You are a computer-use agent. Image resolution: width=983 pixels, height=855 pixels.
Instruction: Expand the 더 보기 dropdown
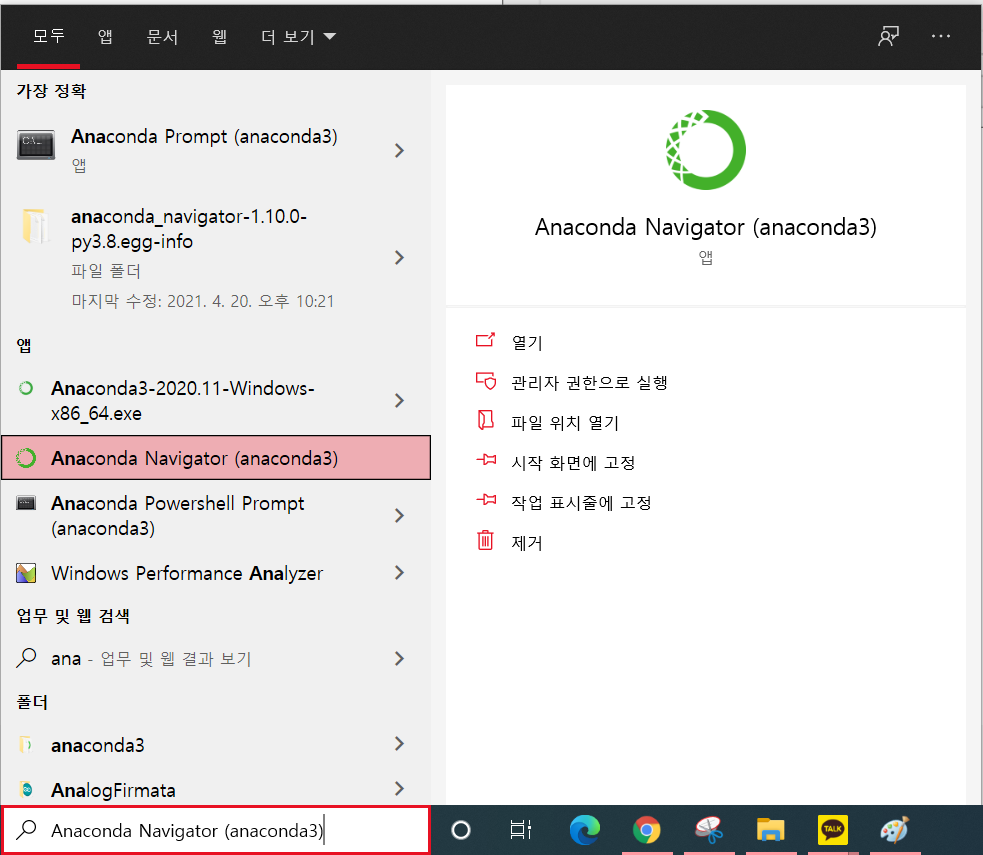[298, 36]
